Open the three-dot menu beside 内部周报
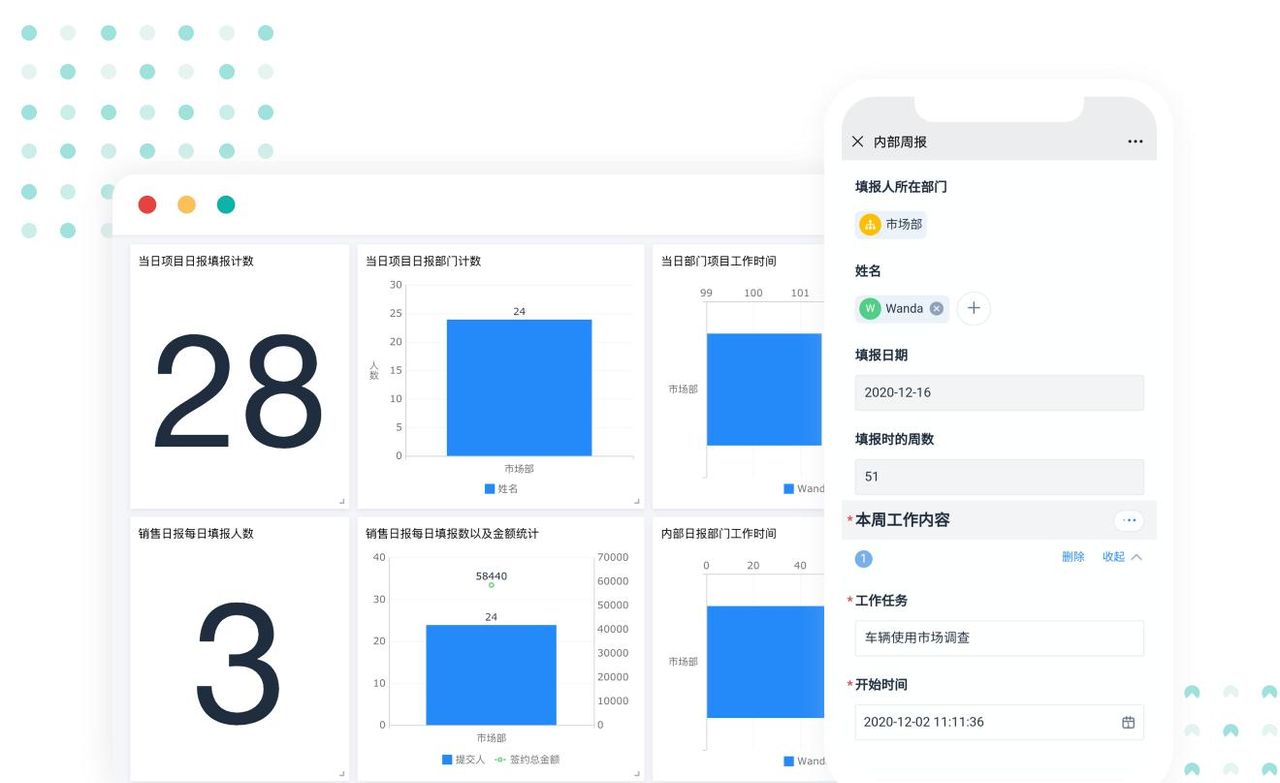 point(1135,142)
